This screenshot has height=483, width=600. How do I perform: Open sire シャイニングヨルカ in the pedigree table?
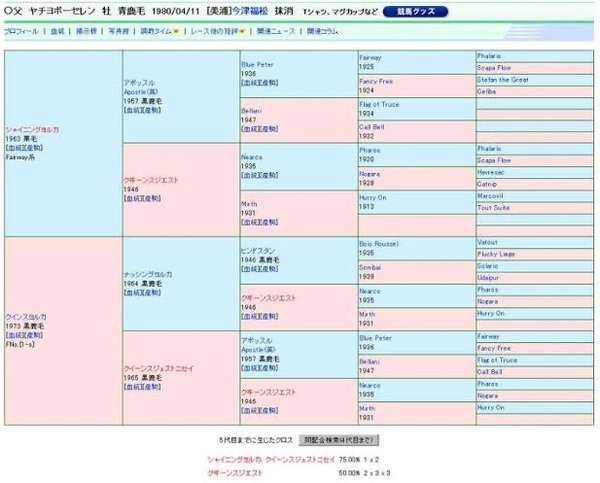pos(32,130)
